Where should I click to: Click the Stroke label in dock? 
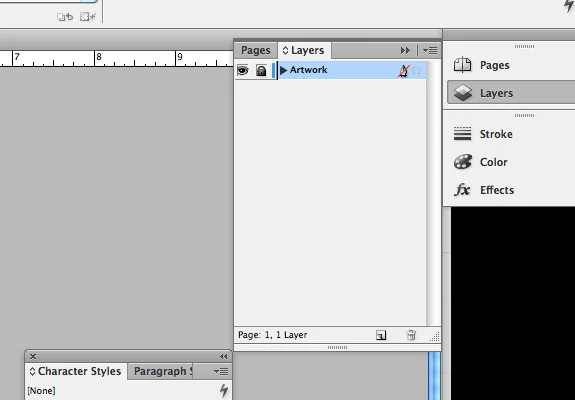[496, 134]
